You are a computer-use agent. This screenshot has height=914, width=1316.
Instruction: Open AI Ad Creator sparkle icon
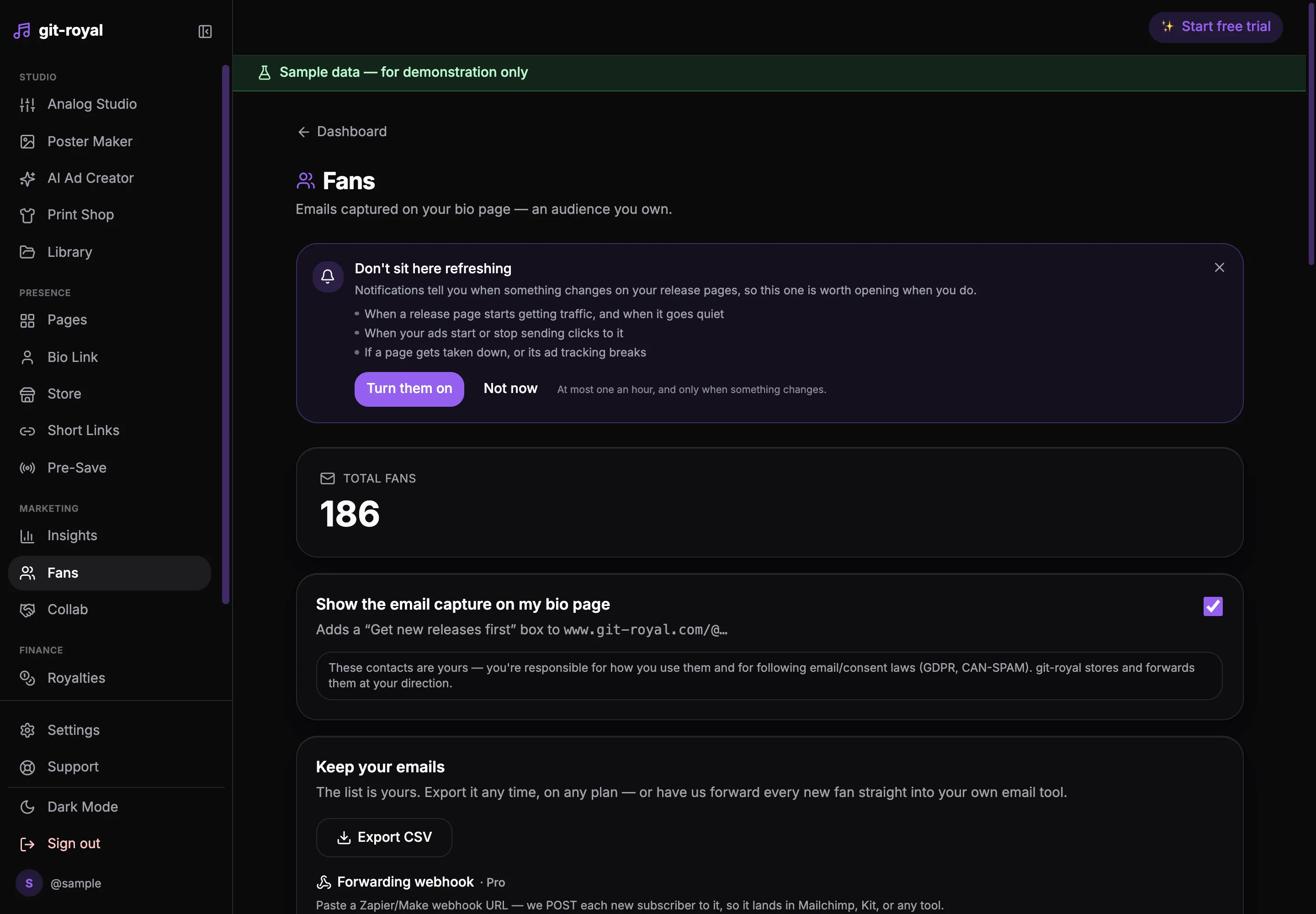27,179
